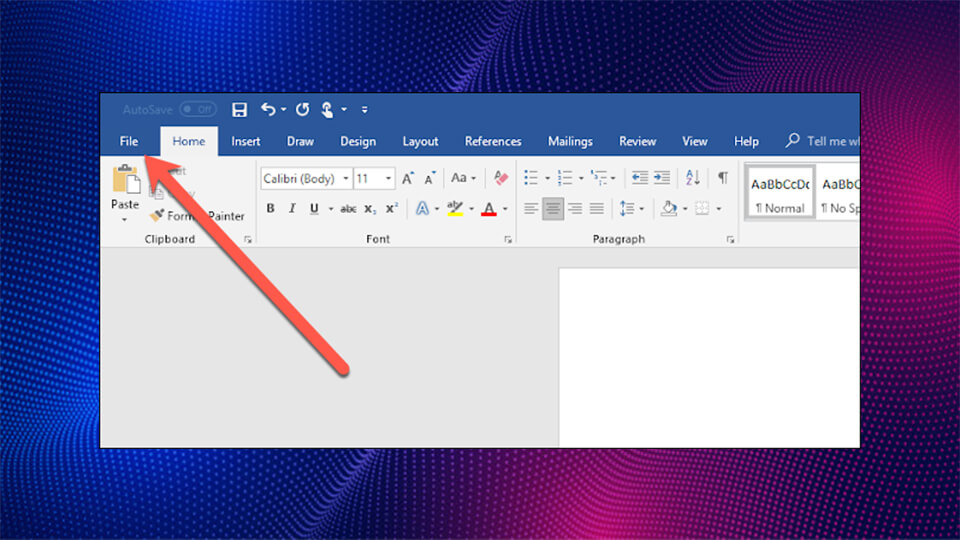Open the Calibri (Body) font name dropdown

point(346,178)
